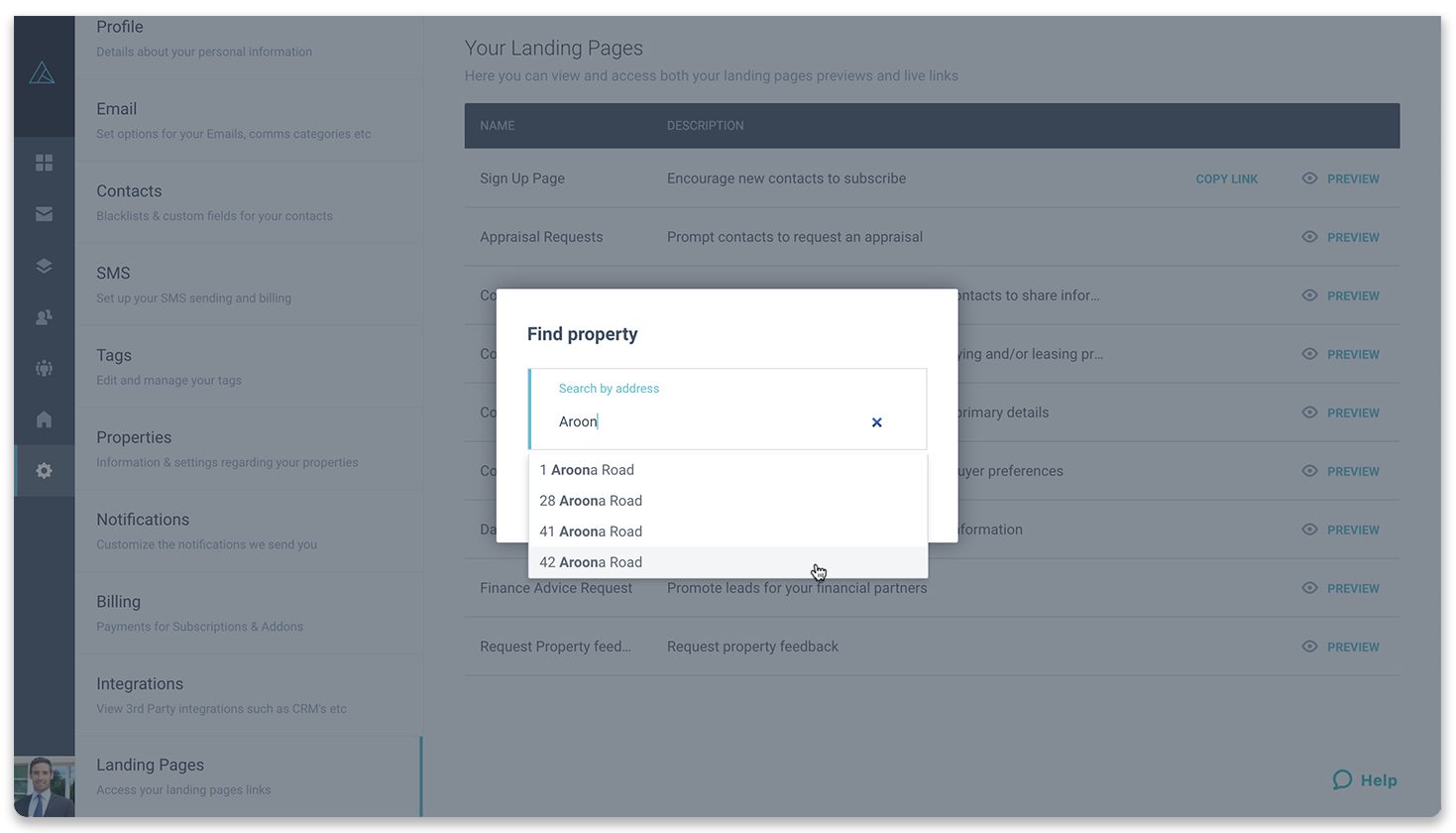Select the email envelope icon in sidebar
The width and height of the screenshot is (1456, 833).
coord(44,214)
